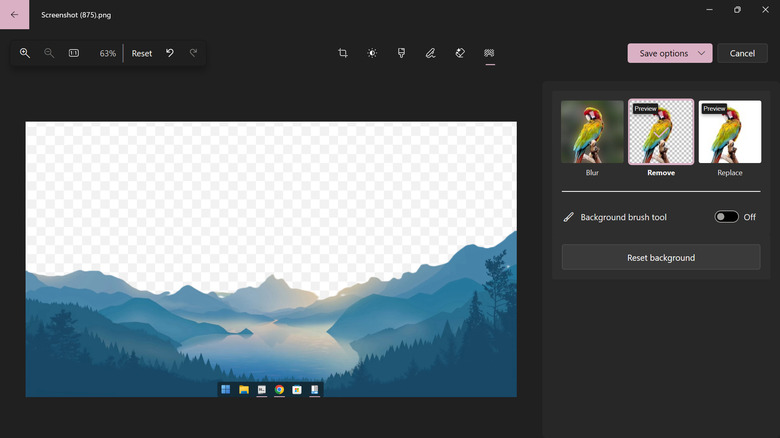Set view to actual size 1:1
The image size is (780, 438).
pyautogui.click(x=74, y=53)
